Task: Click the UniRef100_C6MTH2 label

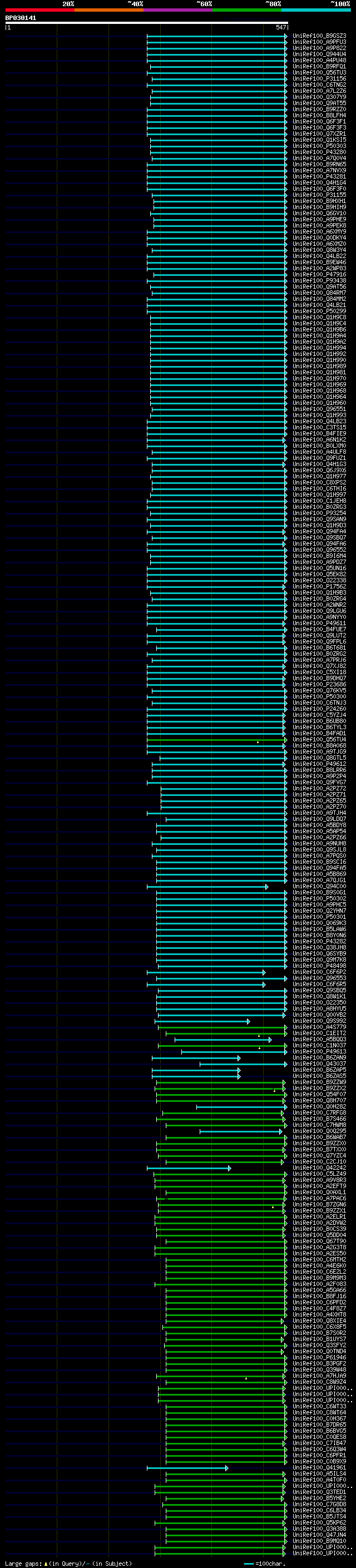Action: 319,1260
